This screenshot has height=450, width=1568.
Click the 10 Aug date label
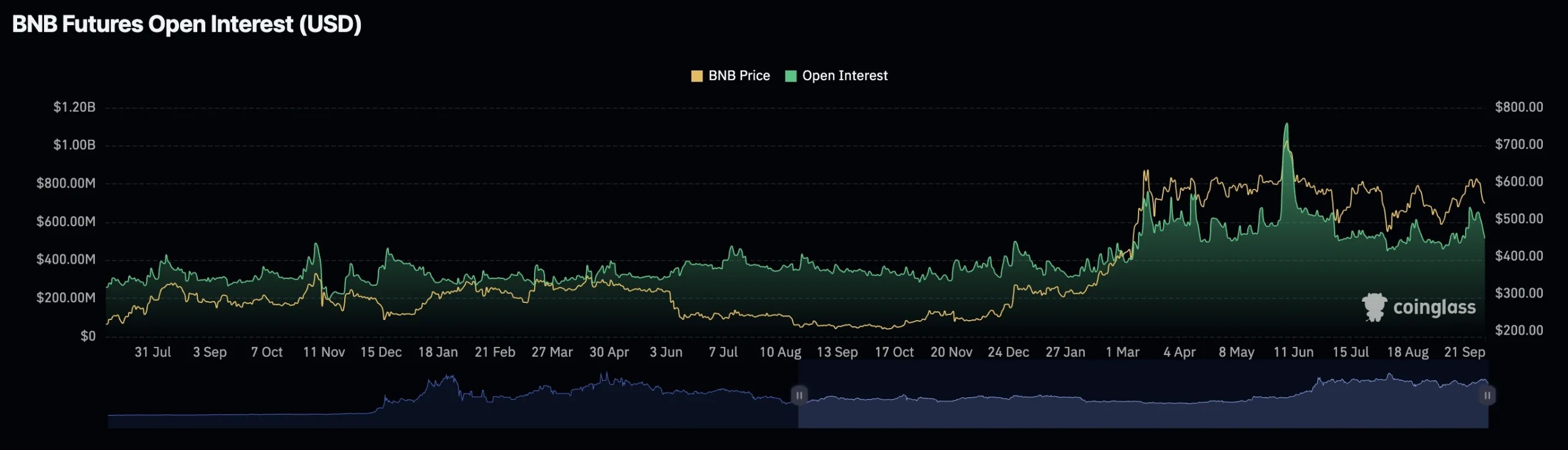click(x=780, y=353)
